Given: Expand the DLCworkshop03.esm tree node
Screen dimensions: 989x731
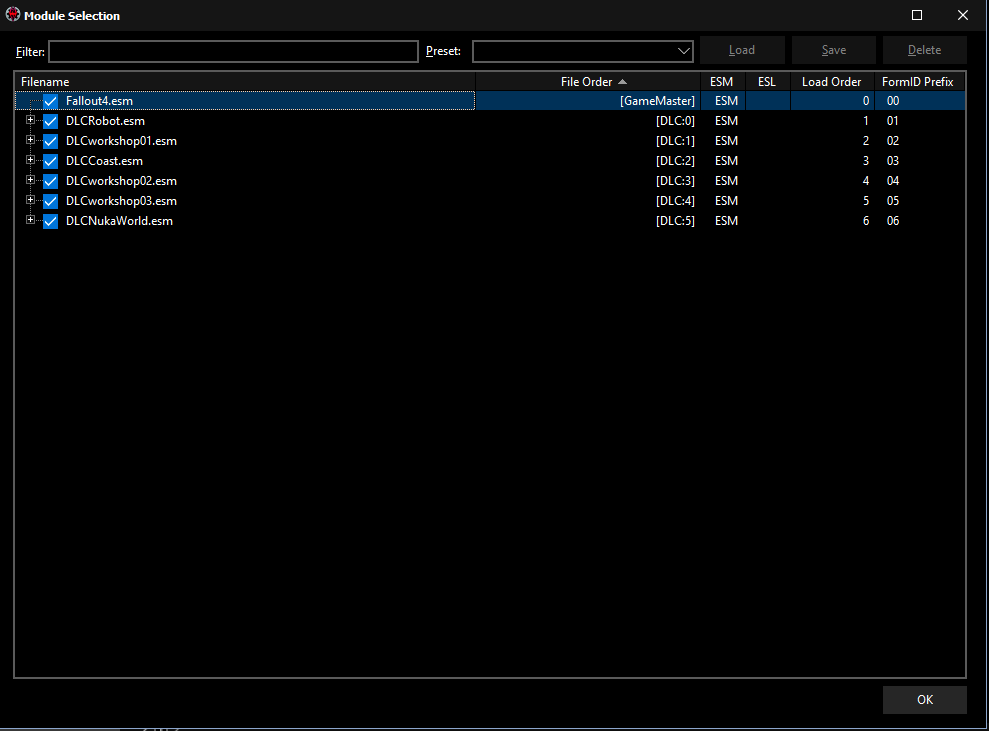Looking at the screenshot, I should coord(30,199).
